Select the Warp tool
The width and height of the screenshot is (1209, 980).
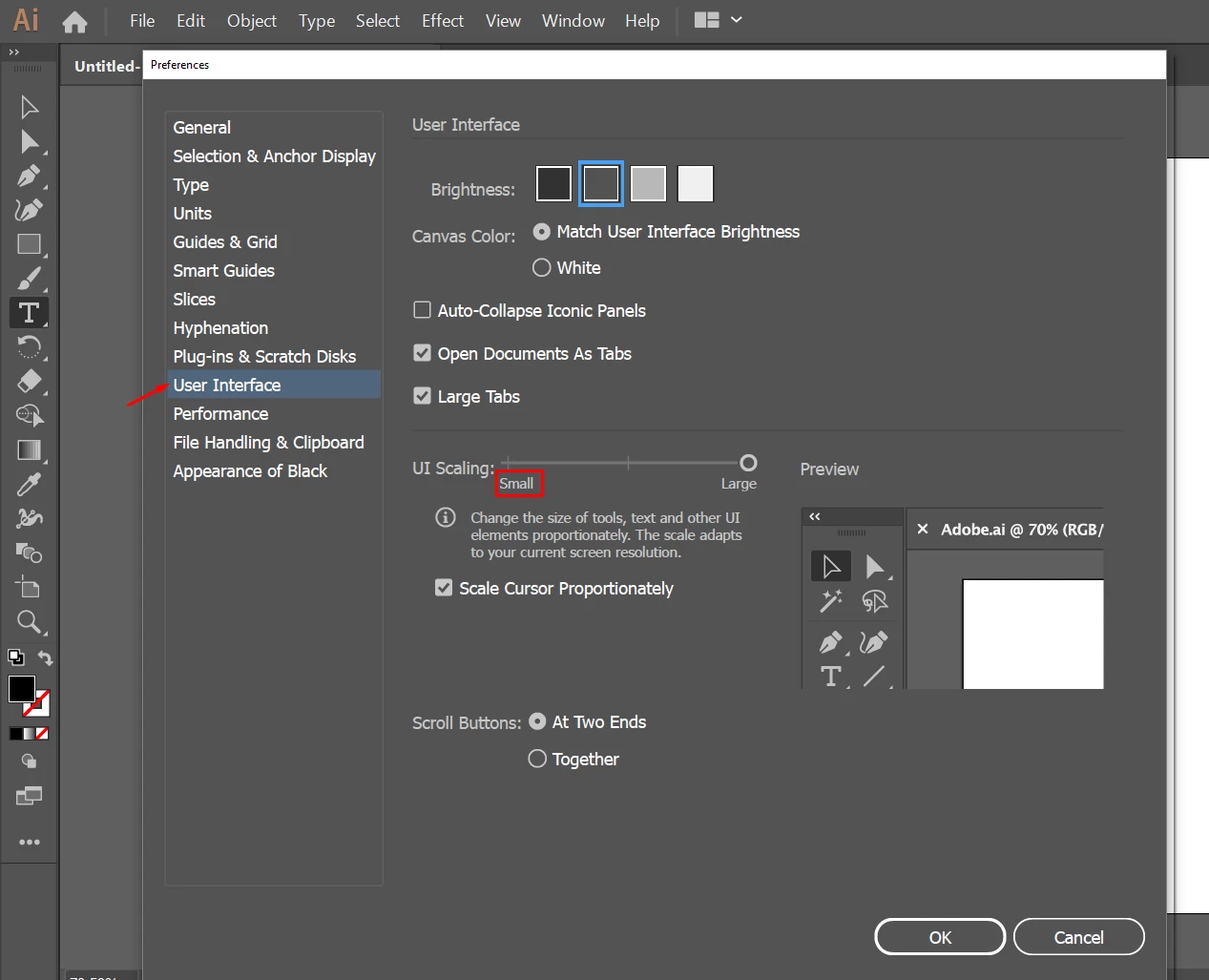click(x=29, y=519)
